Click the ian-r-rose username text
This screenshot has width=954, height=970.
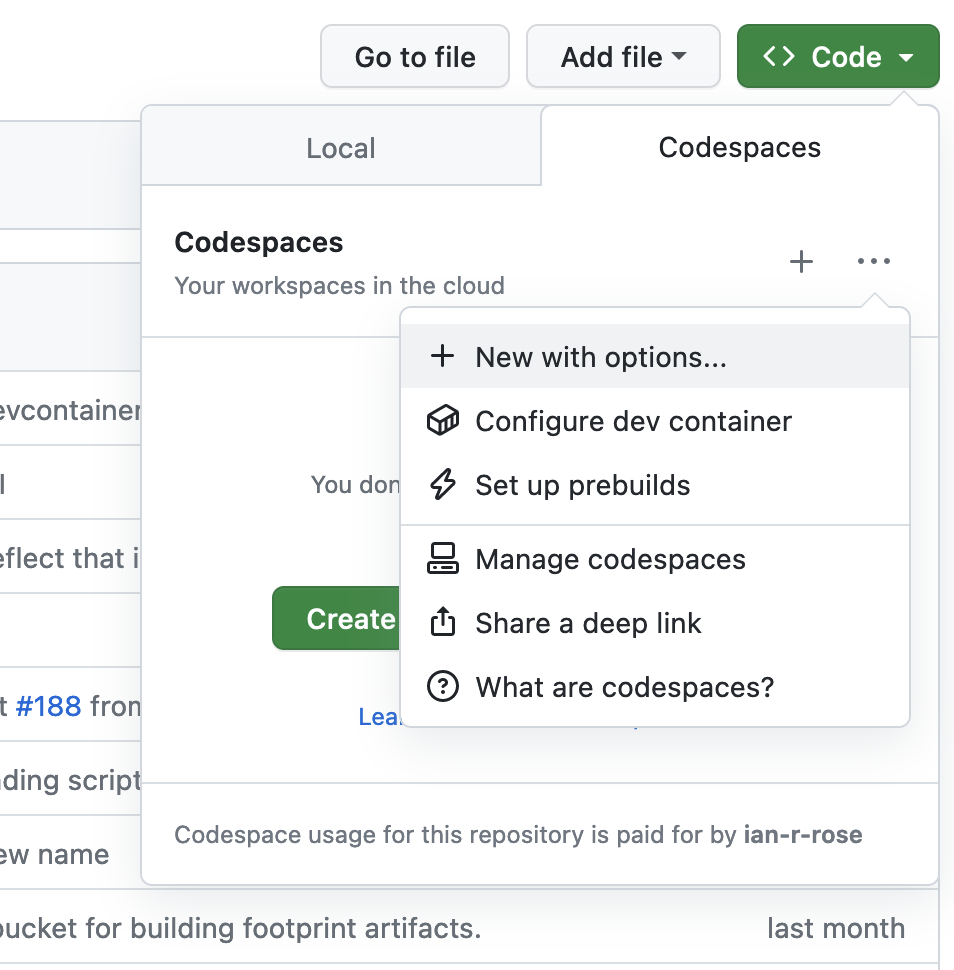pos(803,835)
